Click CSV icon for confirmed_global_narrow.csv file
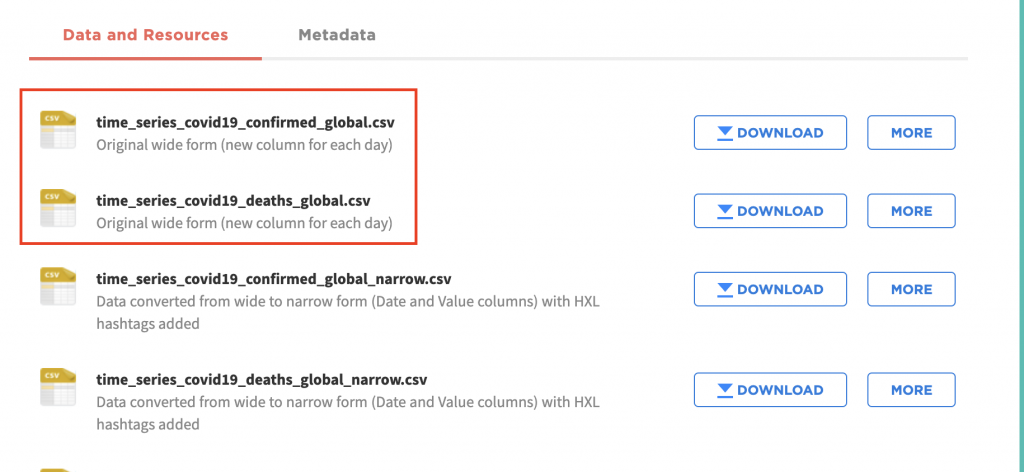Viewport: 1024px width, 472px height. (x=57, y=286)
